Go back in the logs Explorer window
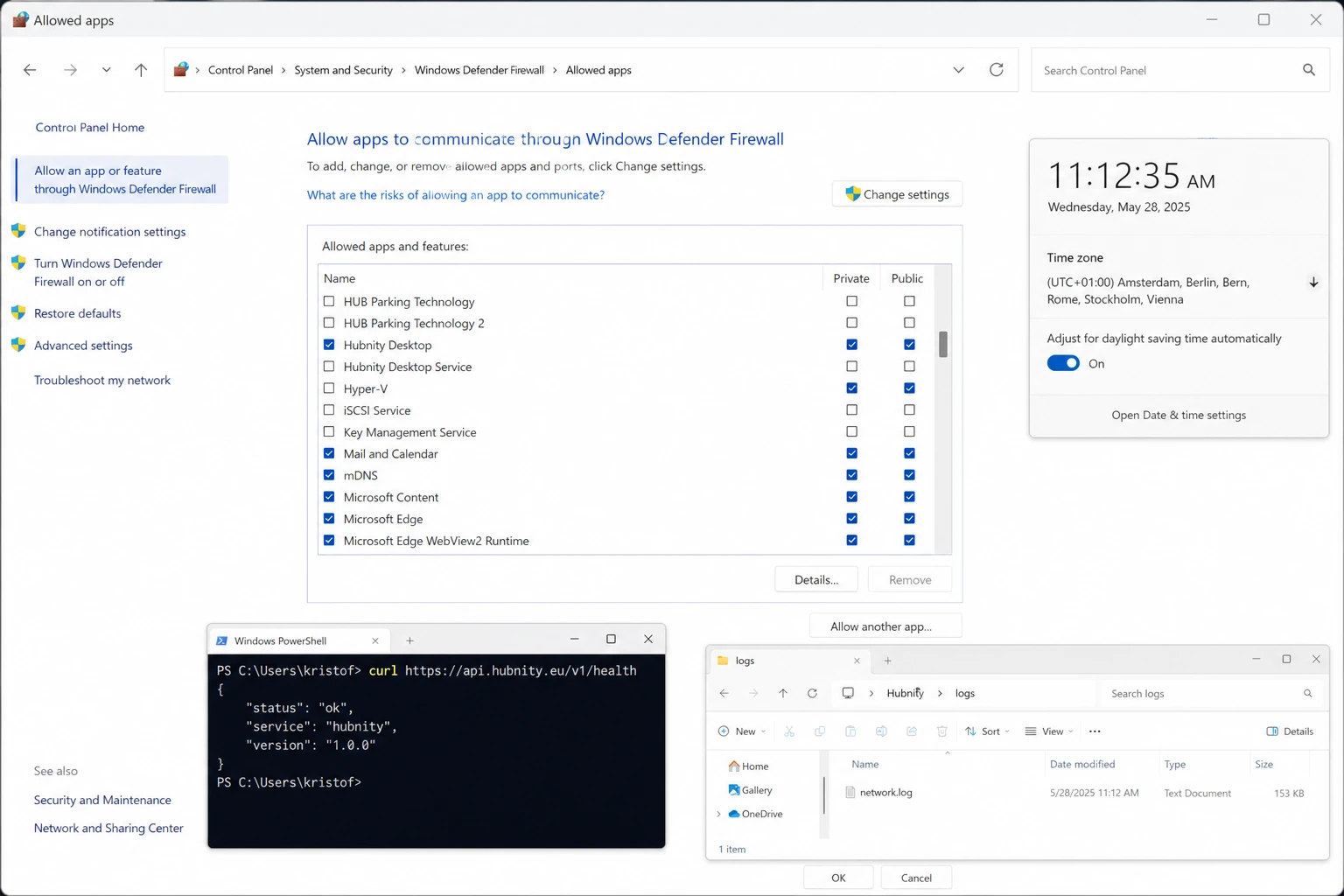The width and height of the screenshot is (1344, 896). tap(724, 693)
